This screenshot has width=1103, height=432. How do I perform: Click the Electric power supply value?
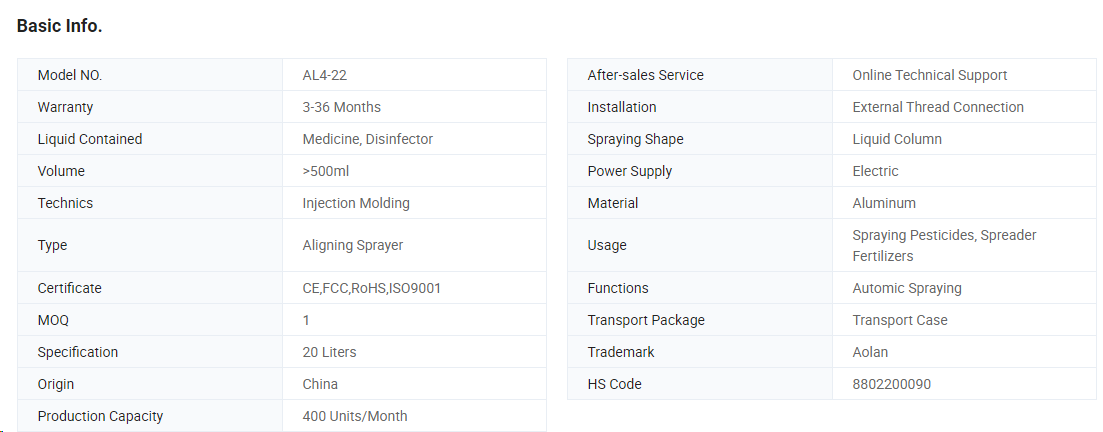[875, 171]
